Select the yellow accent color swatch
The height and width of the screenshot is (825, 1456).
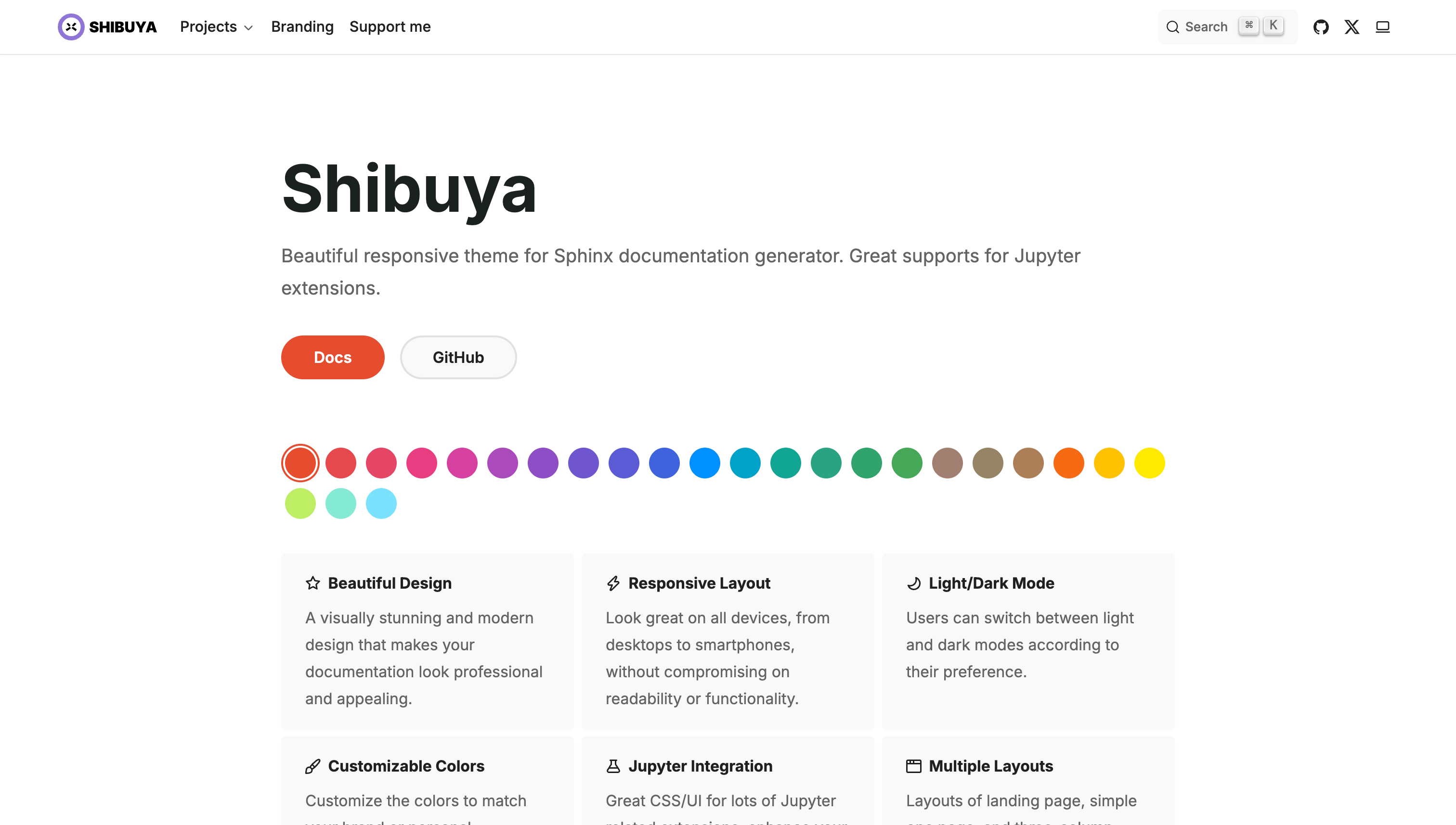1149,463
